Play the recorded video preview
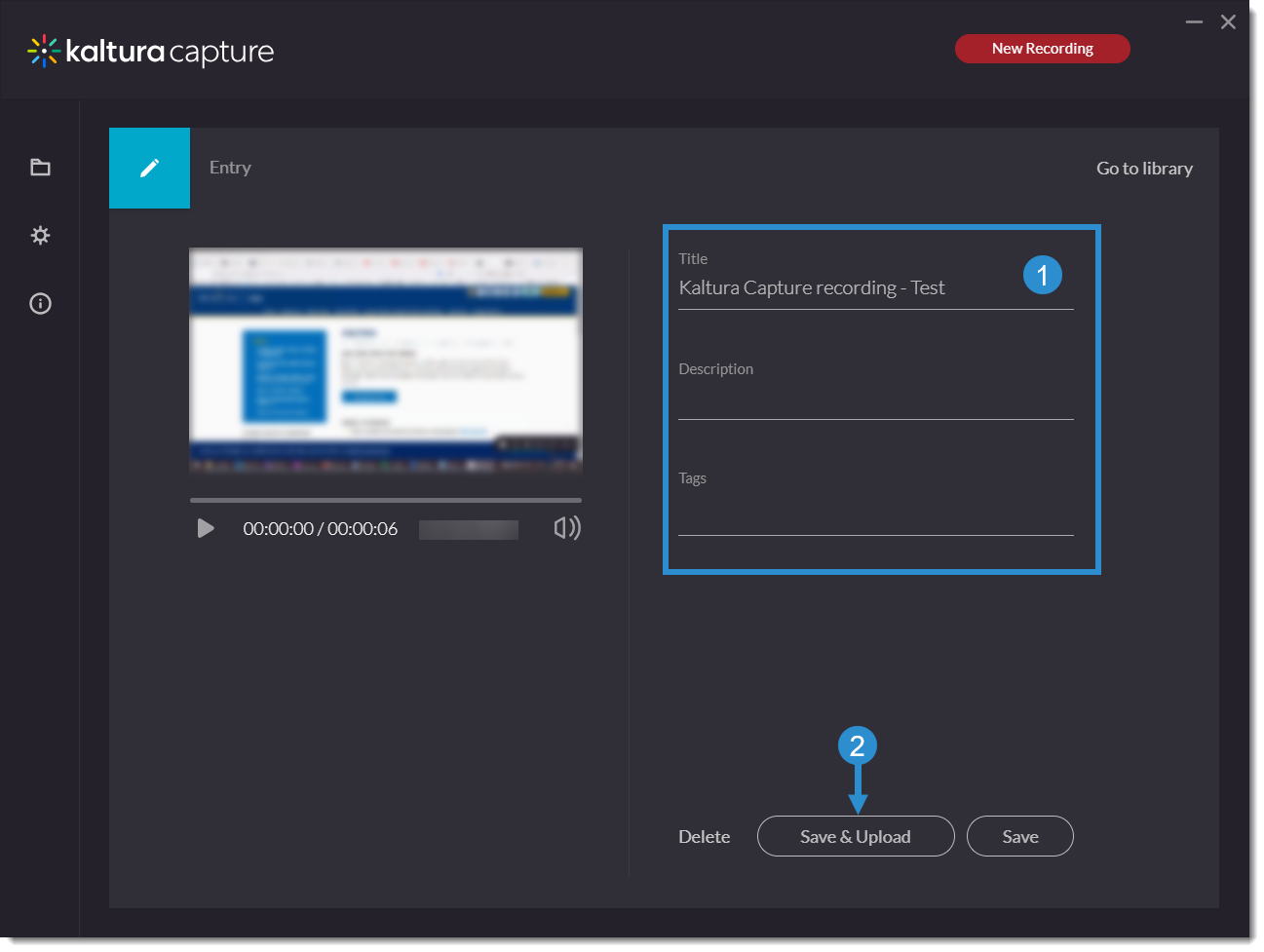The width and height of the screenshot is (1264, 952). [x=206, y=528]
